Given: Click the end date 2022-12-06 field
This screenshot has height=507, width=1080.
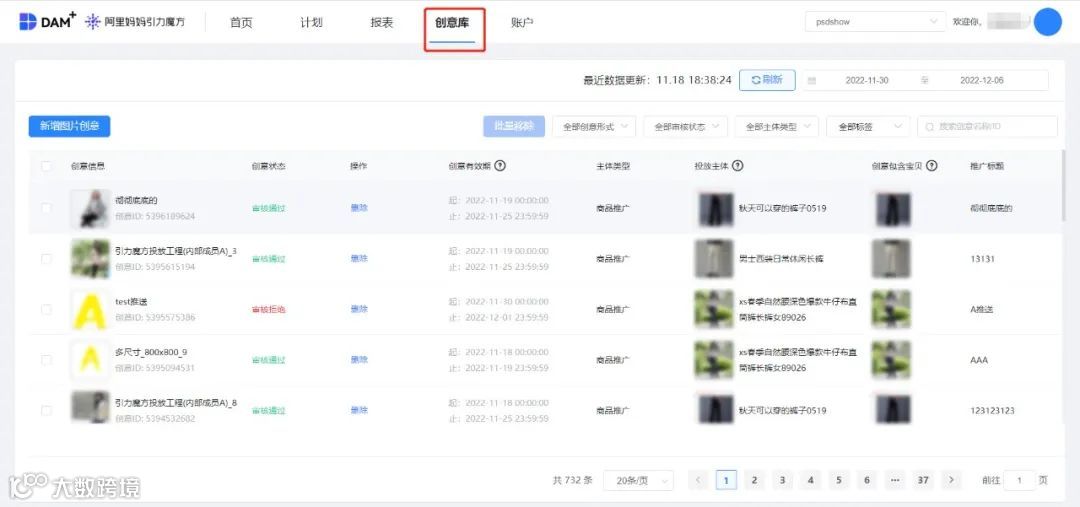Looking at the screenshot, I should pos(982,81).
